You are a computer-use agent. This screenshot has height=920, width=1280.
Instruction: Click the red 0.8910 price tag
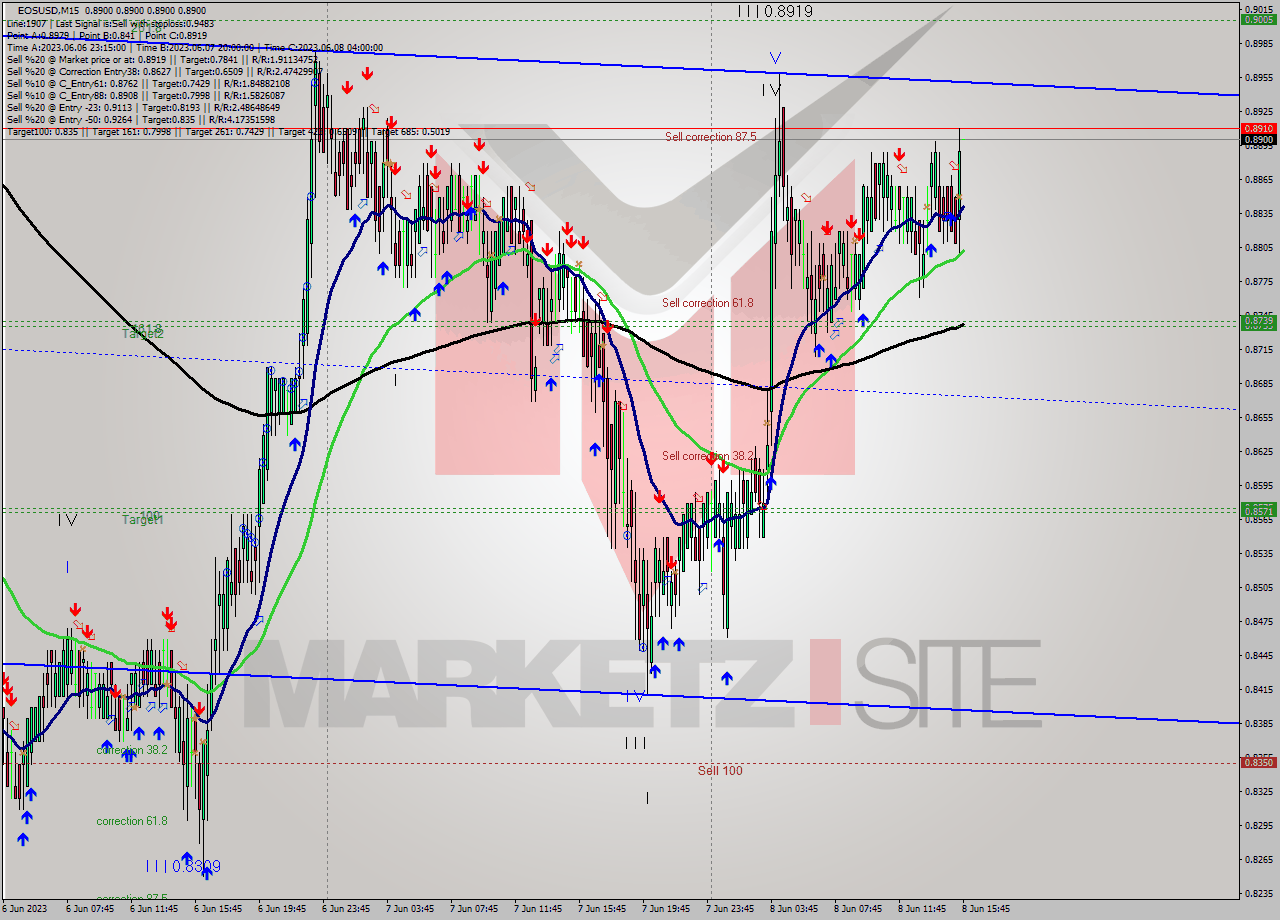[1258, 128]
